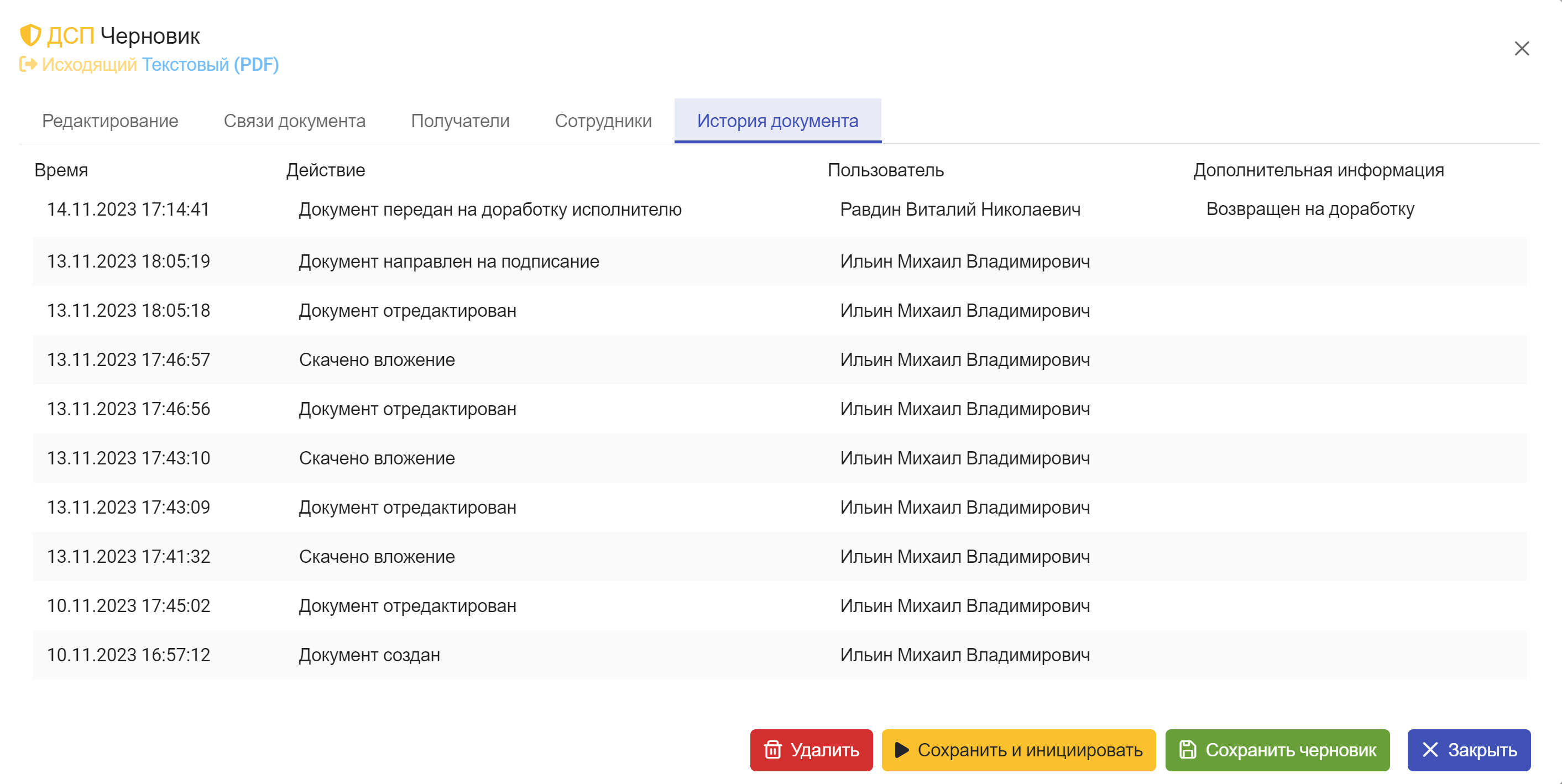Click Ильин Михаил Владимирович in 18:05:19 row

pos(965,262)
